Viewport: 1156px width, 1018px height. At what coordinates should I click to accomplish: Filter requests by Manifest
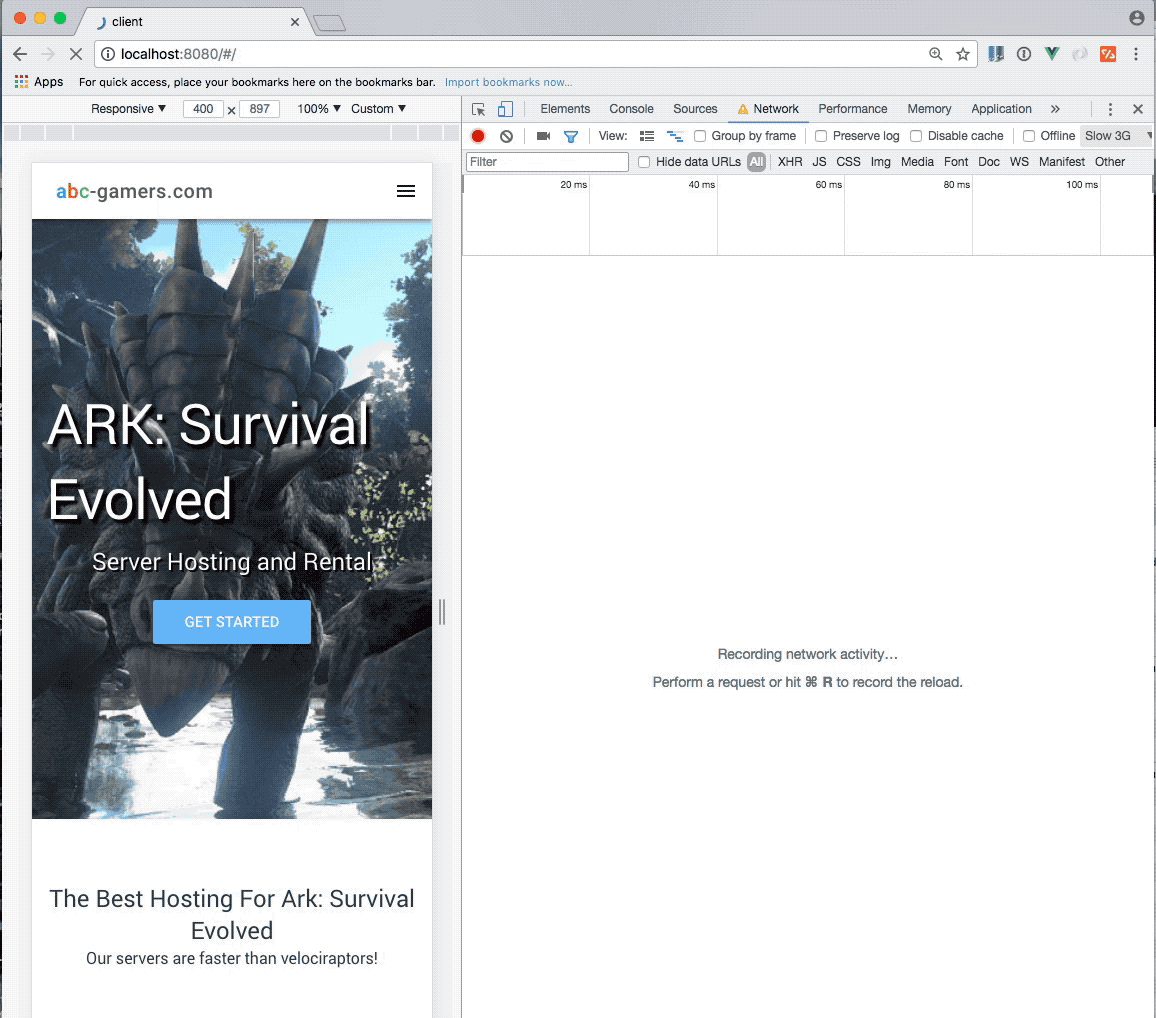pos(1062,161)
